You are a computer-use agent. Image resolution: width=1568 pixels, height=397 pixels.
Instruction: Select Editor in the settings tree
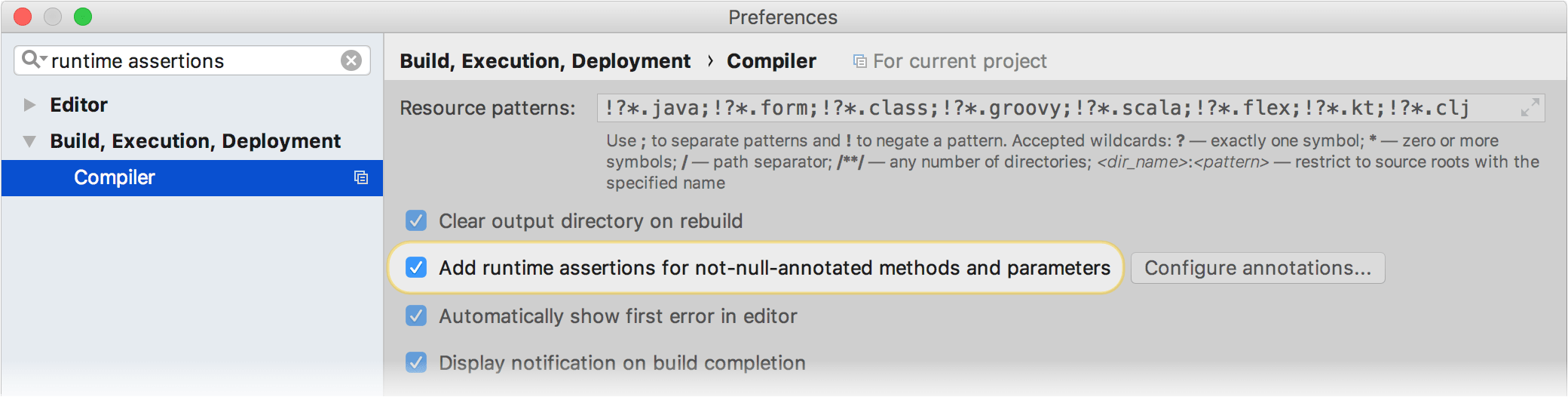click(79, 105)
